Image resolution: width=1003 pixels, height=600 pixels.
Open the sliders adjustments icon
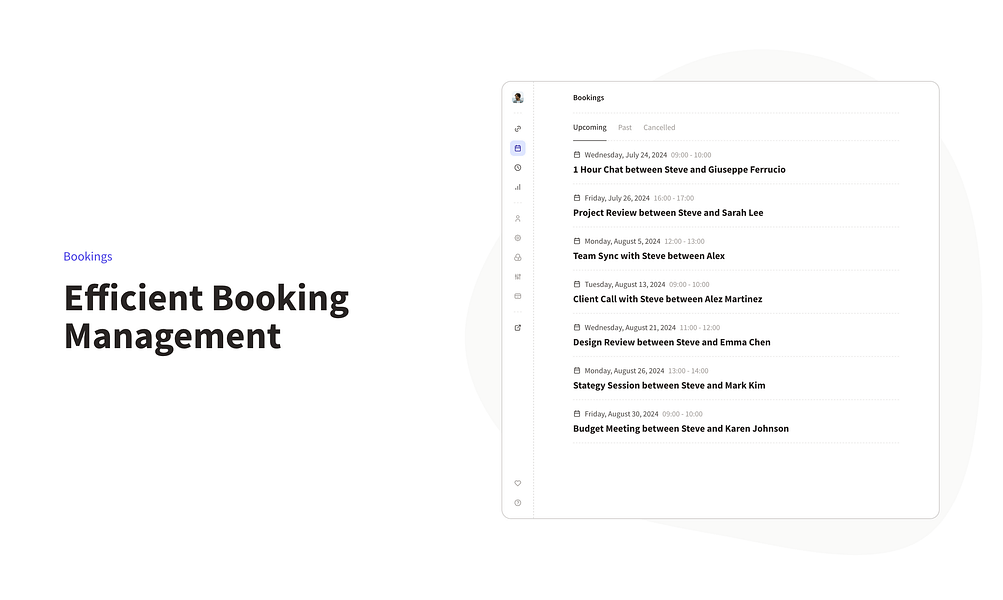click(517, 277)
